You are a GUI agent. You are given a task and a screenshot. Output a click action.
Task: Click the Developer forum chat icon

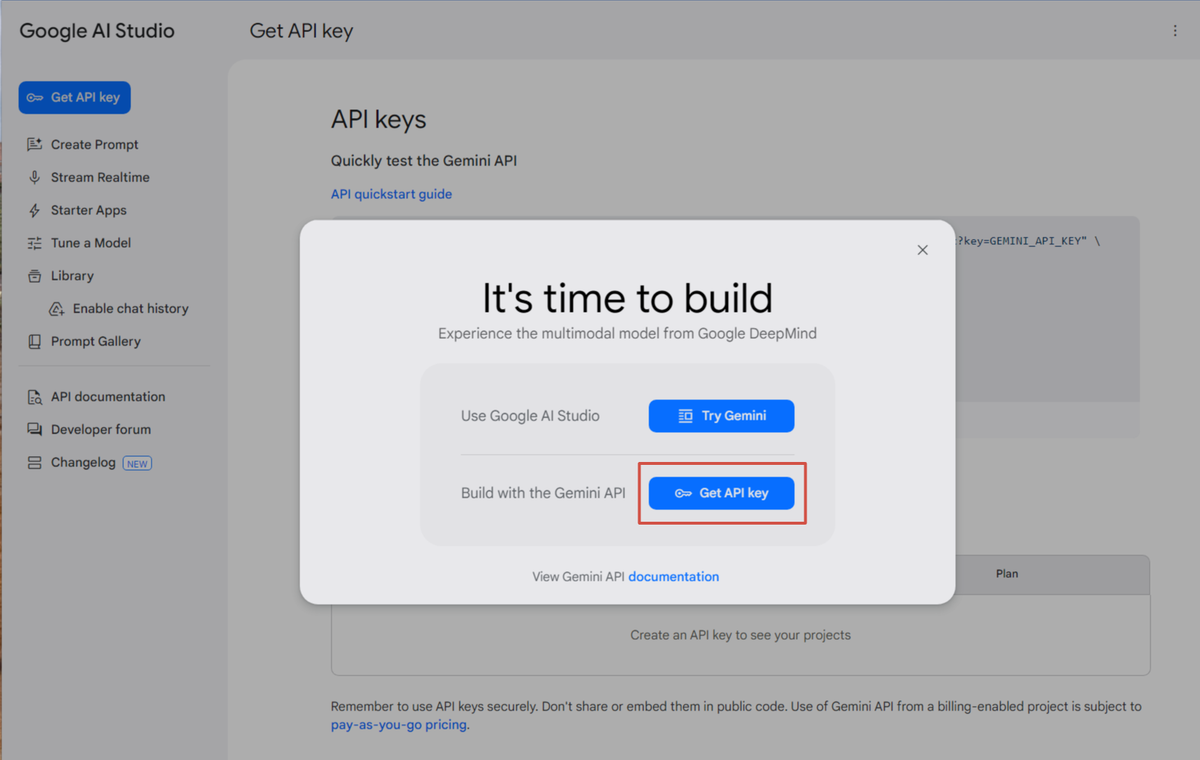35,430
